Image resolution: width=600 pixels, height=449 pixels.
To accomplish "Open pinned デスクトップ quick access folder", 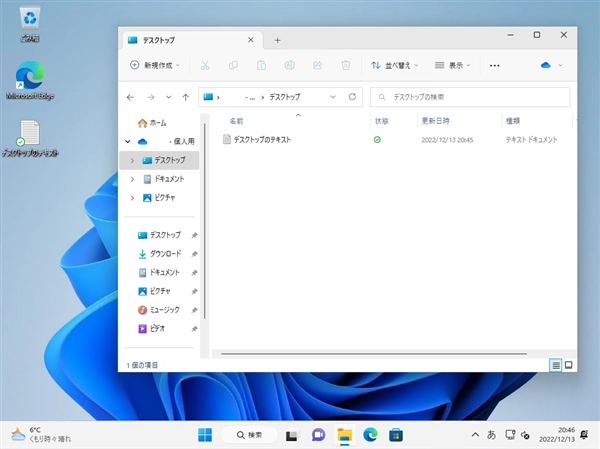I will [159, 235].
